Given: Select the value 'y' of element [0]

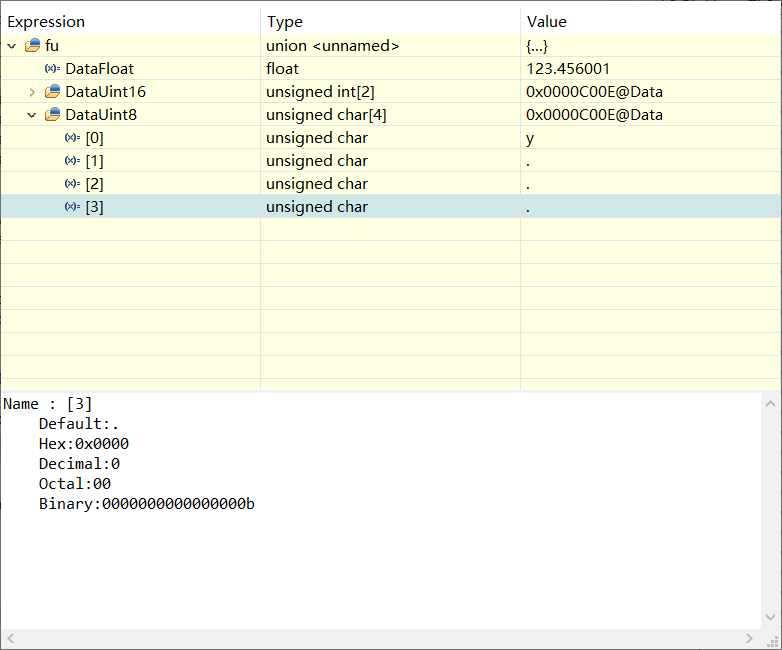Looking at the screenshot, I should coord(530,138).
